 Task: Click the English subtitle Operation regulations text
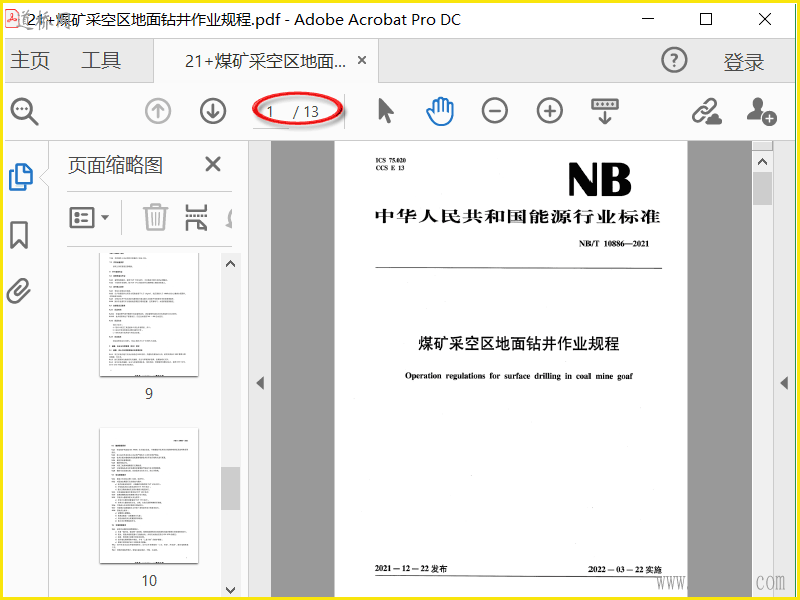519,376
